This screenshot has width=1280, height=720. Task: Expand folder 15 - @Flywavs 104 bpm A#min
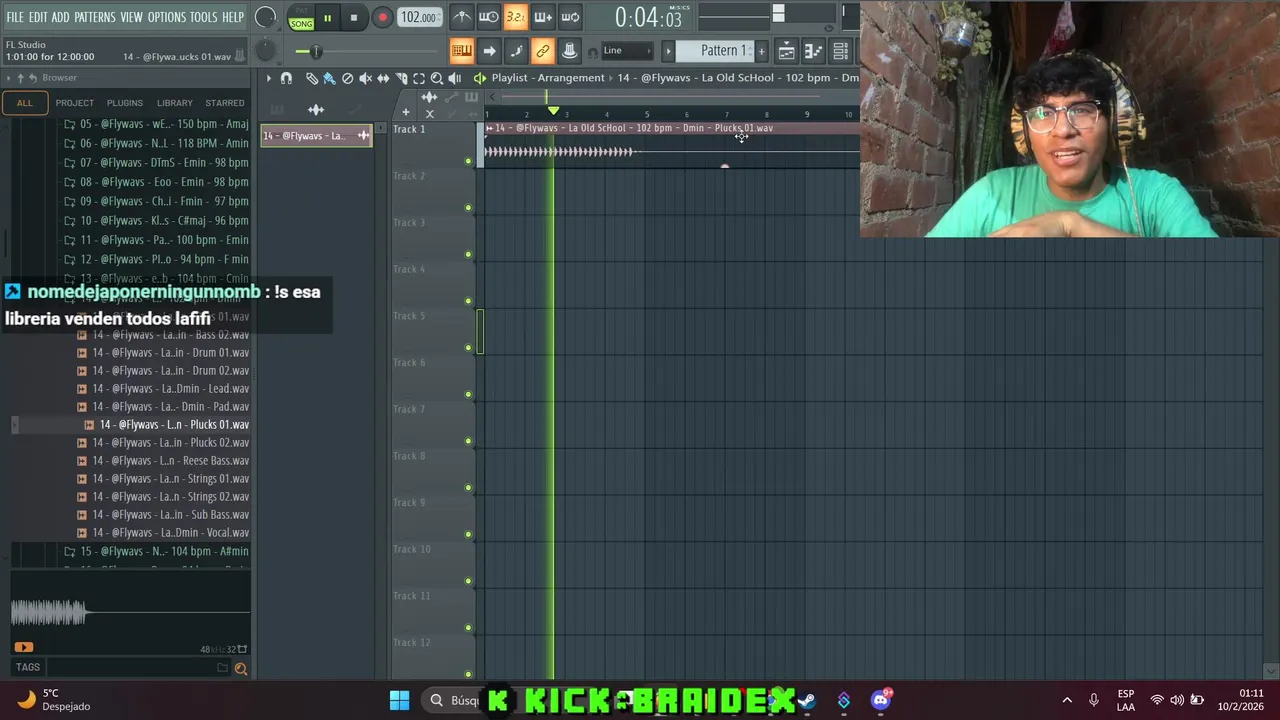point(156,551)
